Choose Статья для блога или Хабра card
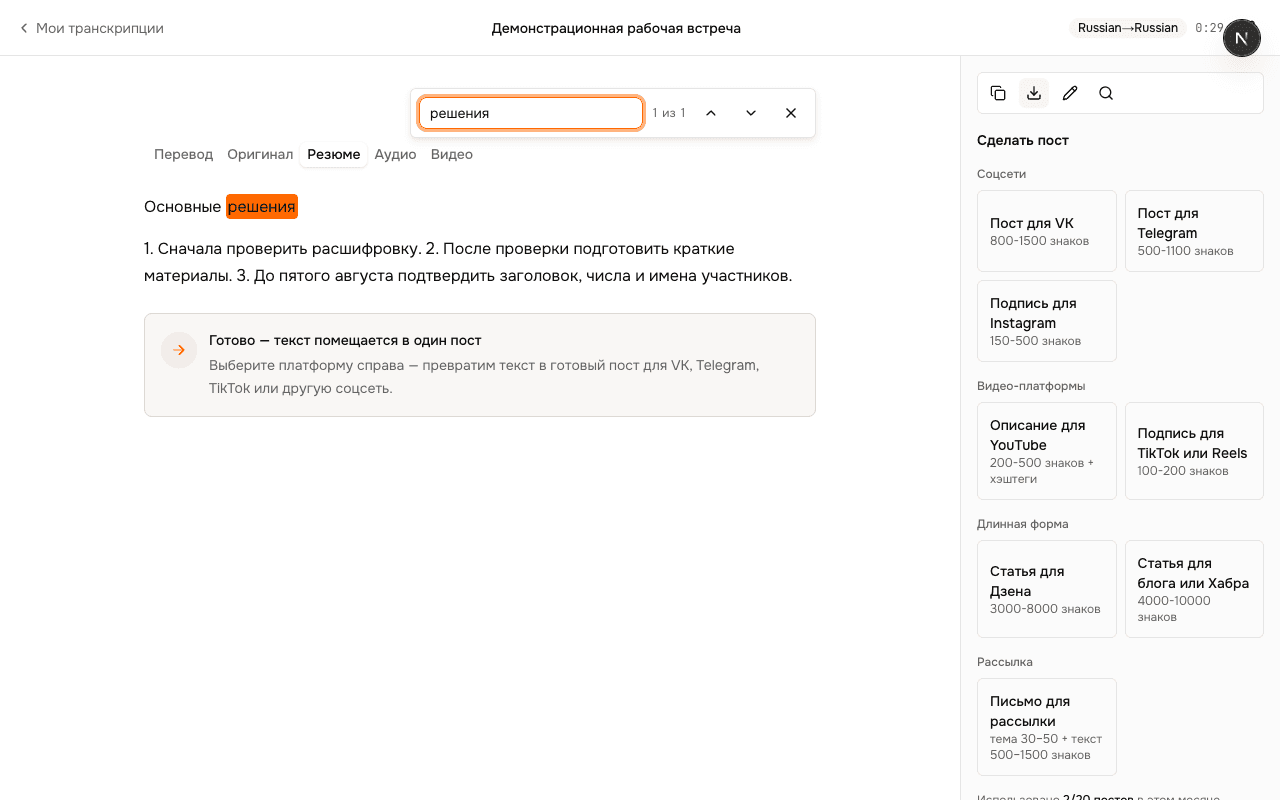The width and height of the screenshot is (1280, 800). pos(1194,589)
